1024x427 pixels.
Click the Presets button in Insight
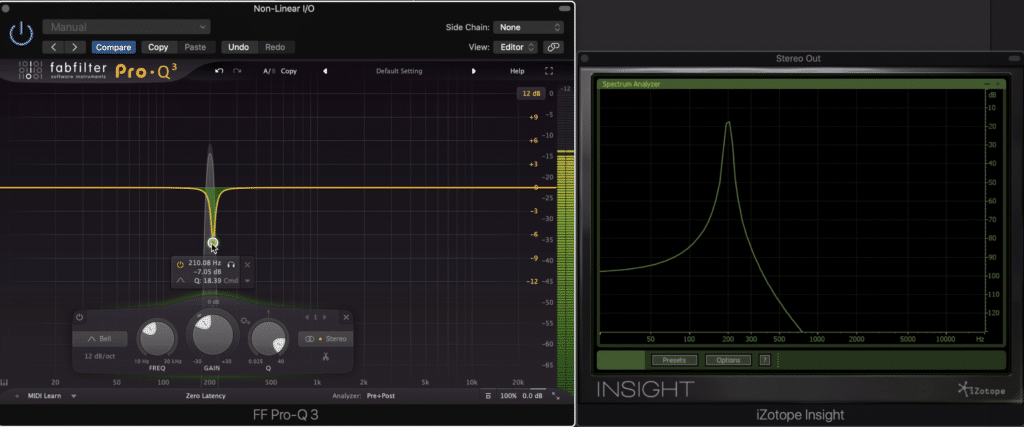coord(674,360)
